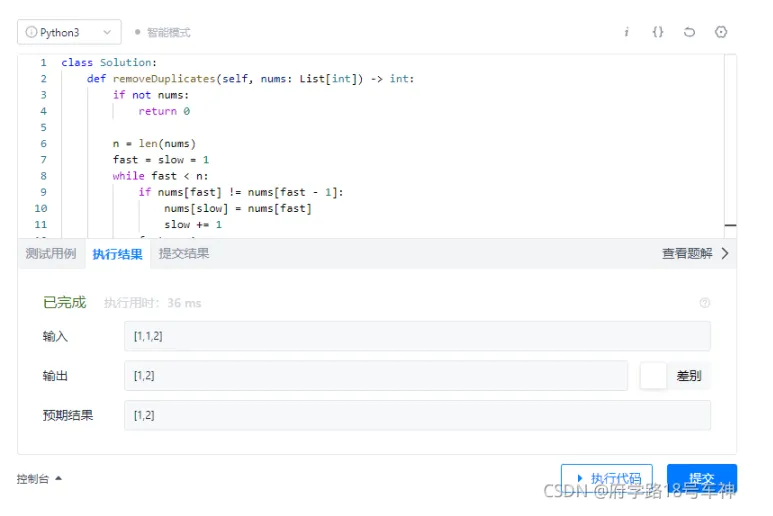Image resolution: width=773 pixels, height=516 pixels.
Task: Open editor settings gear icon
Action: pos(721,32)
